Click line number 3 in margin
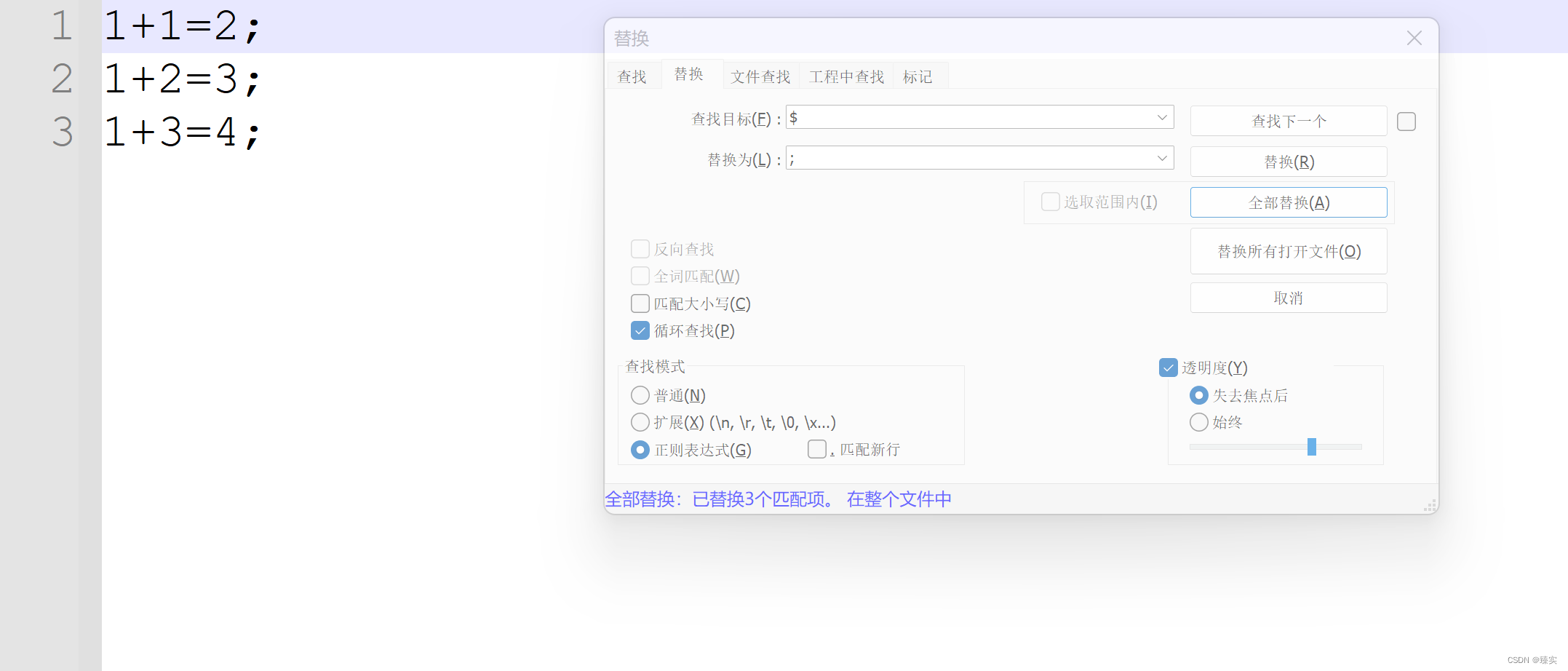The width and height of the screenshot is (1568, 671). click(63, 132)
